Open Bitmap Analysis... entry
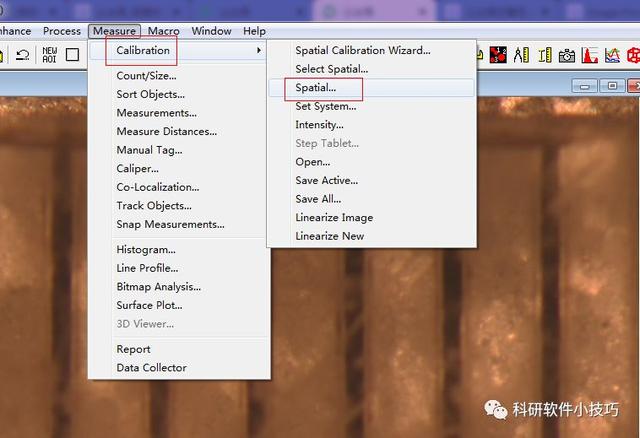 click(x=178, y=287)
